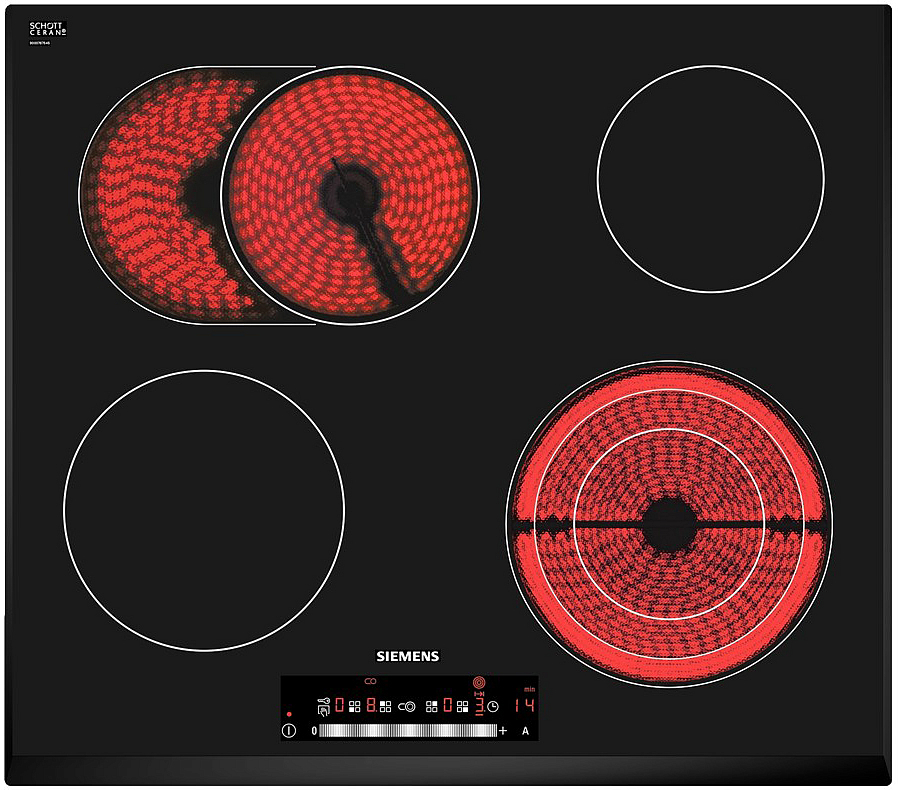
Task: Tap the heat level 8 display
Action: (370, 706)
